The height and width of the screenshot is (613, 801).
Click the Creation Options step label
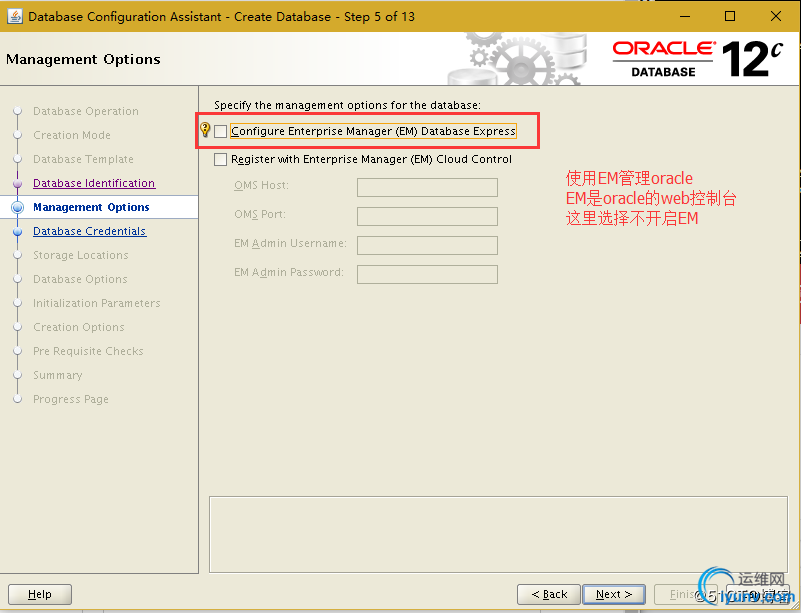coord(79,327)
